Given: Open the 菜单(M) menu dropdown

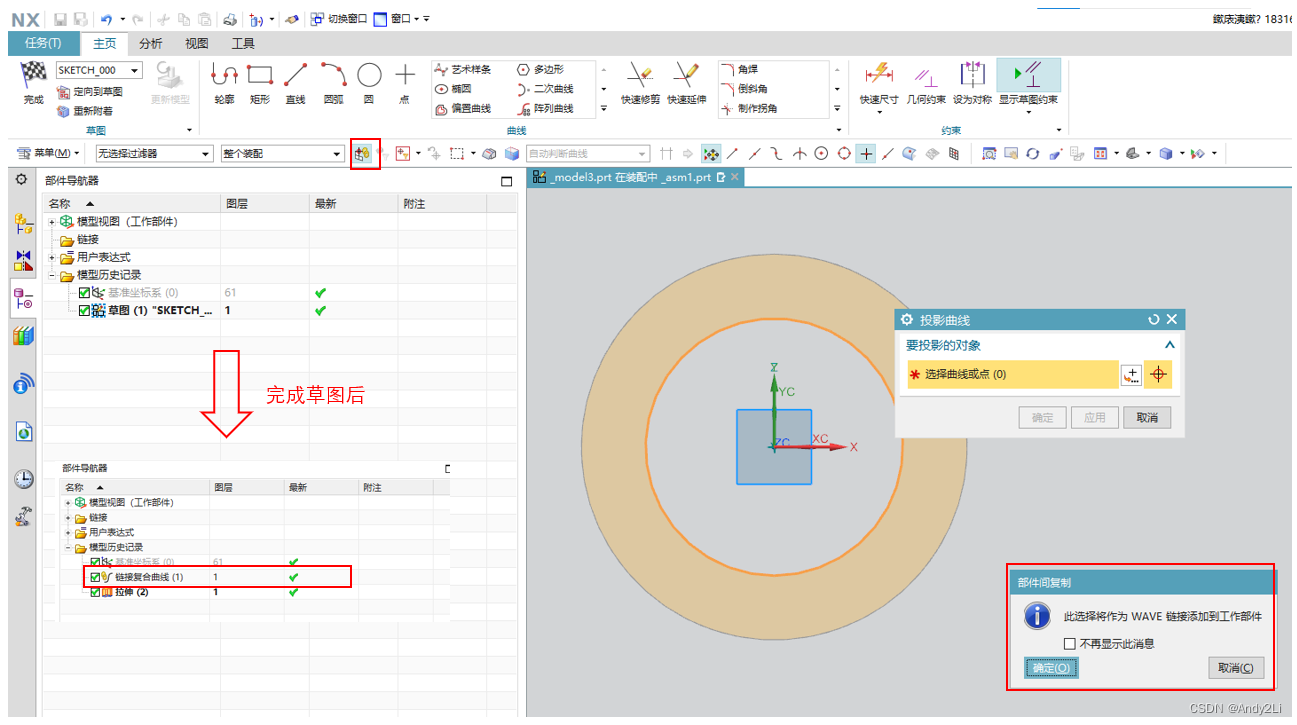Looking at the screenshot, I should pos(50,153).
